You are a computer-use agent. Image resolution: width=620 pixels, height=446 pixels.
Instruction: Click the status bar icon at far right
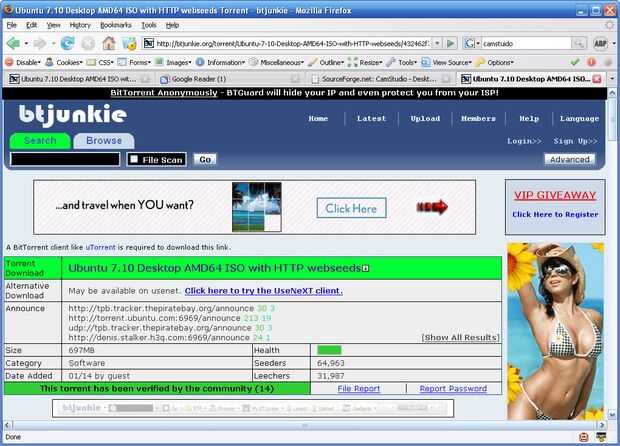(601, 437)
